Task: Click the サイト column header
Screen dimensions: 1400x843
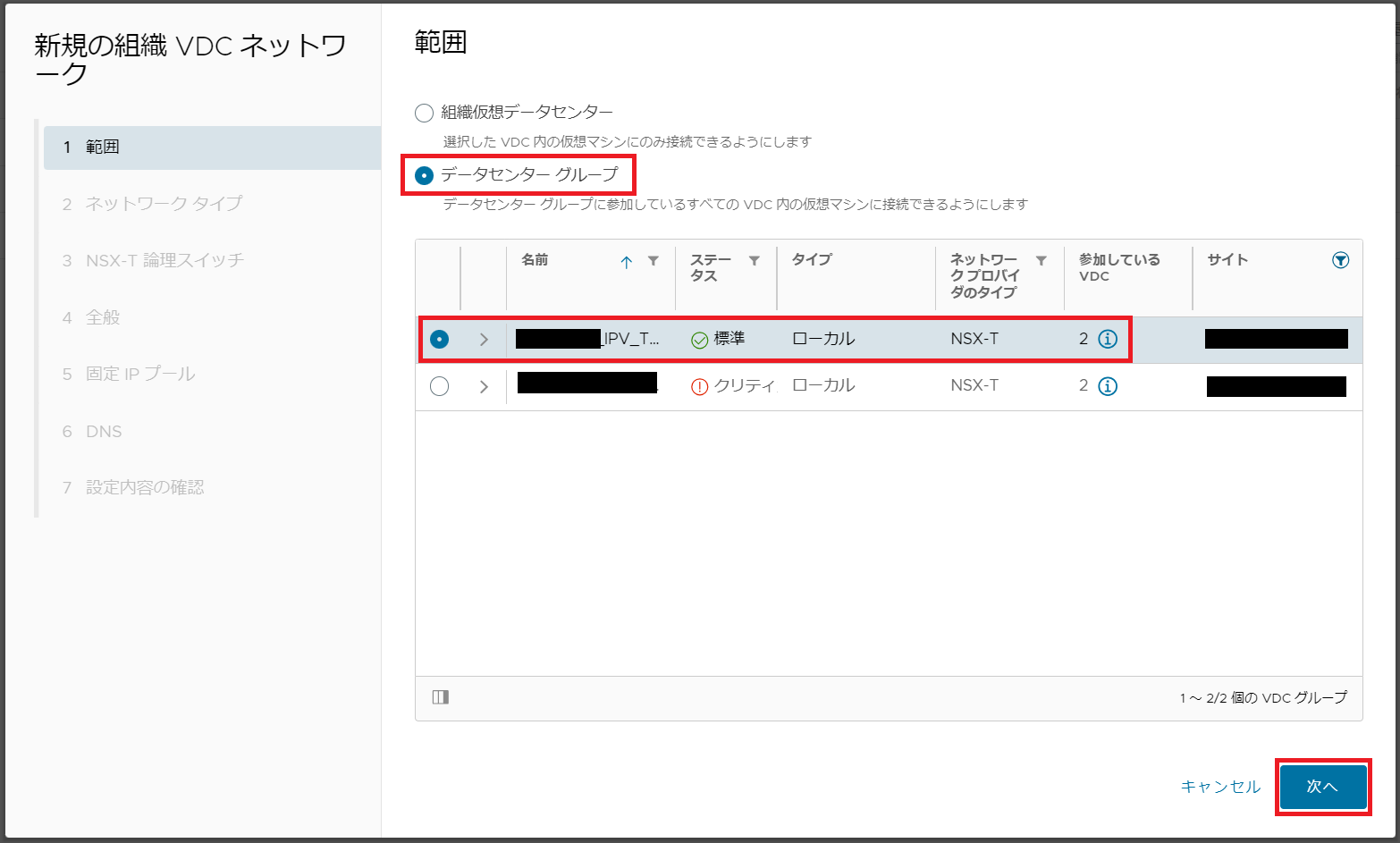Action: click(x=1227, y=260)
